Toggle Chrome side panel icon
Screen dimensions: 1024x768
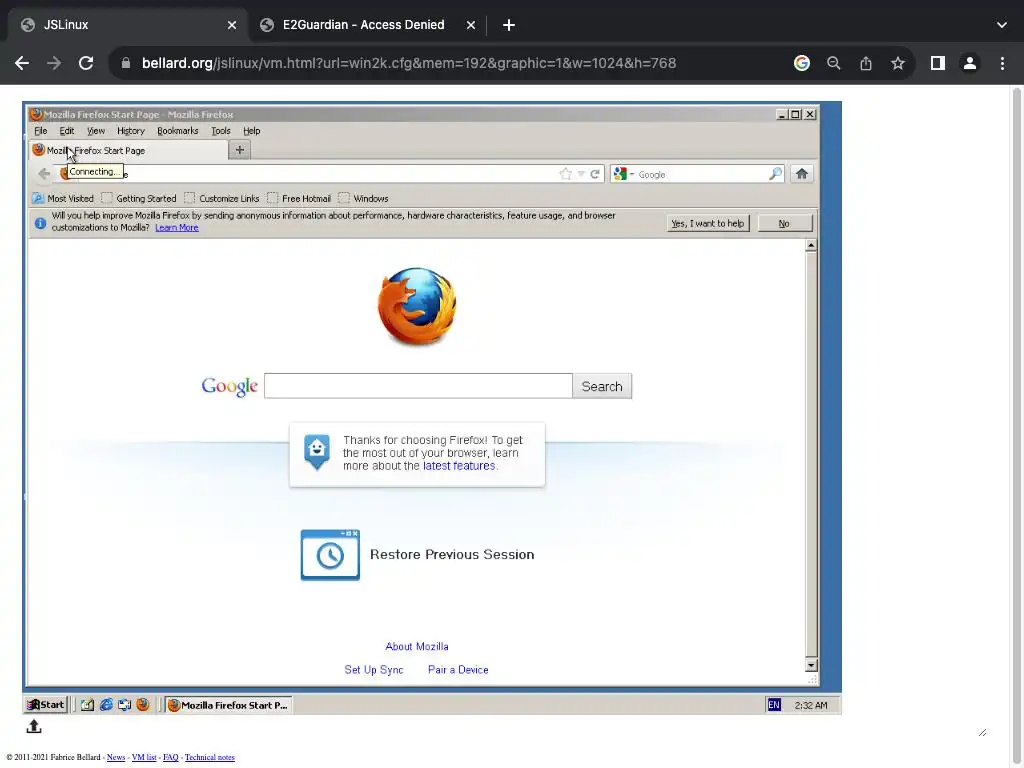[x=937, y=63]
